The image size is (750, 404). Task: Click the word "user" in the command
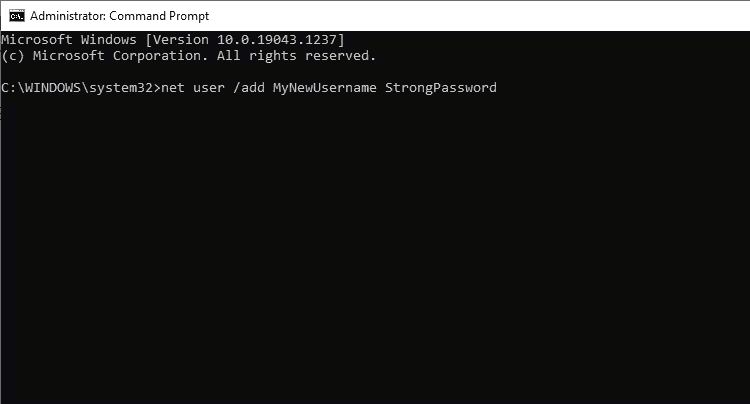(x=206, y=88)
